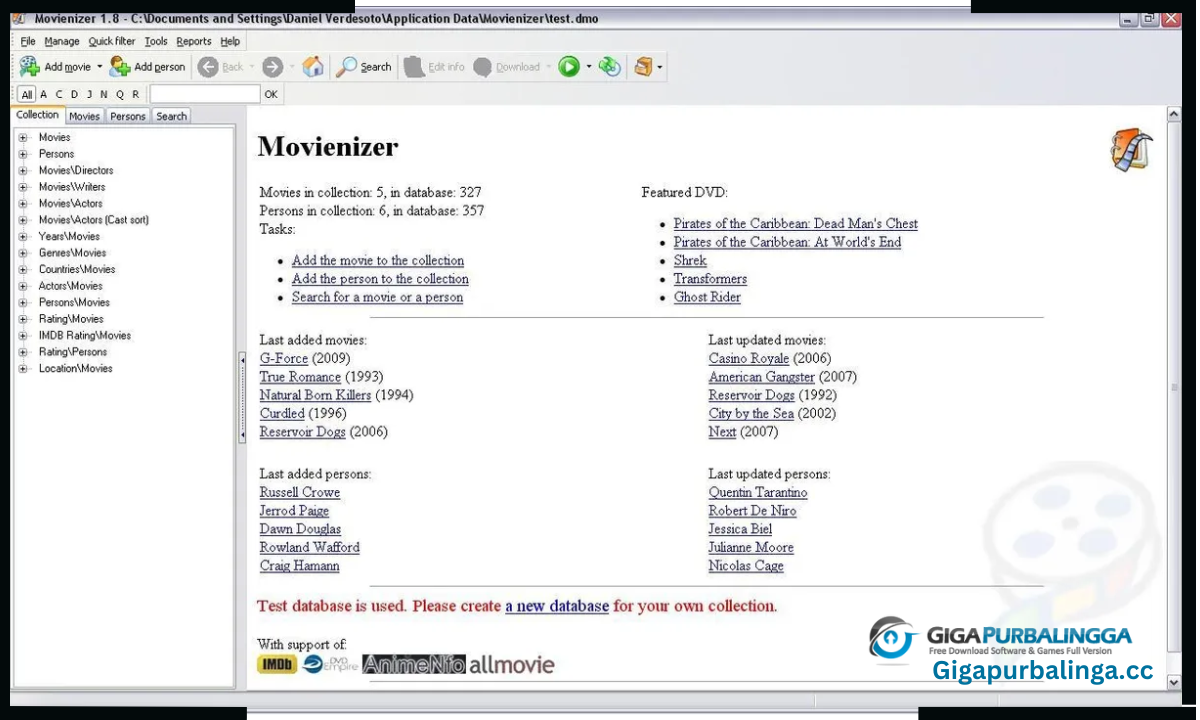Viewport: 1200px width, 720px height.
Task: Open the Add movie dropdown arrow
Action: [99, 67]
